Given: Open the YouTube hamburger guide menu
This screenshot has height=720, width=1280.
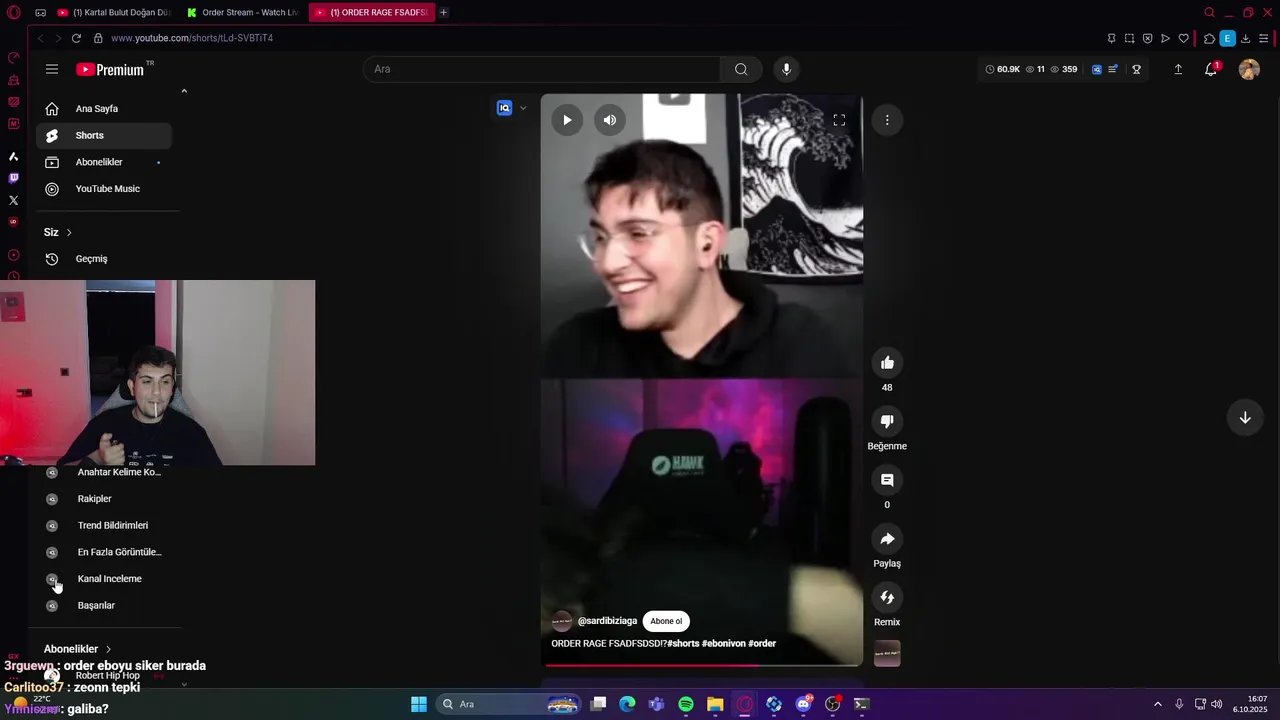Looking at the screenshot, I should tap(52, 69).
